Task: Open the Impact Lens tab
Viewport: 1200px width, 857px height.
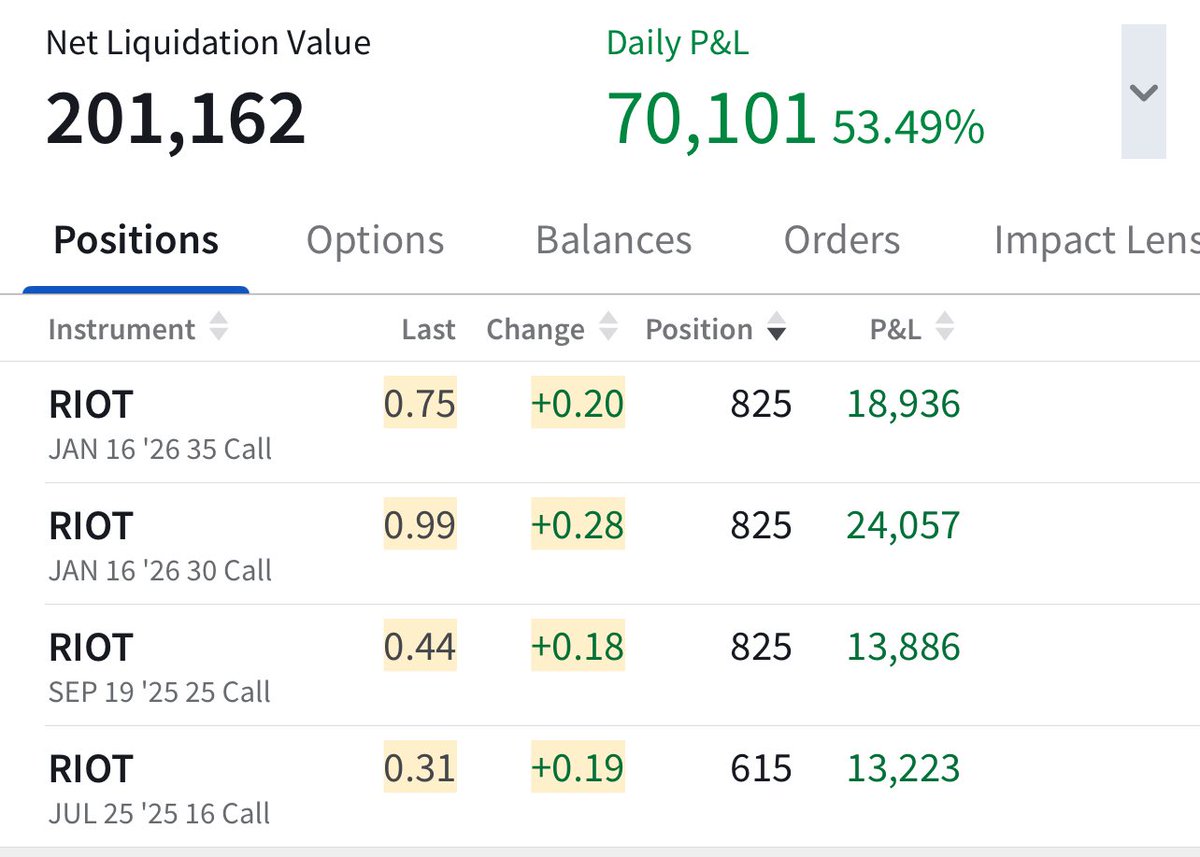Action: coord(1096,240)
